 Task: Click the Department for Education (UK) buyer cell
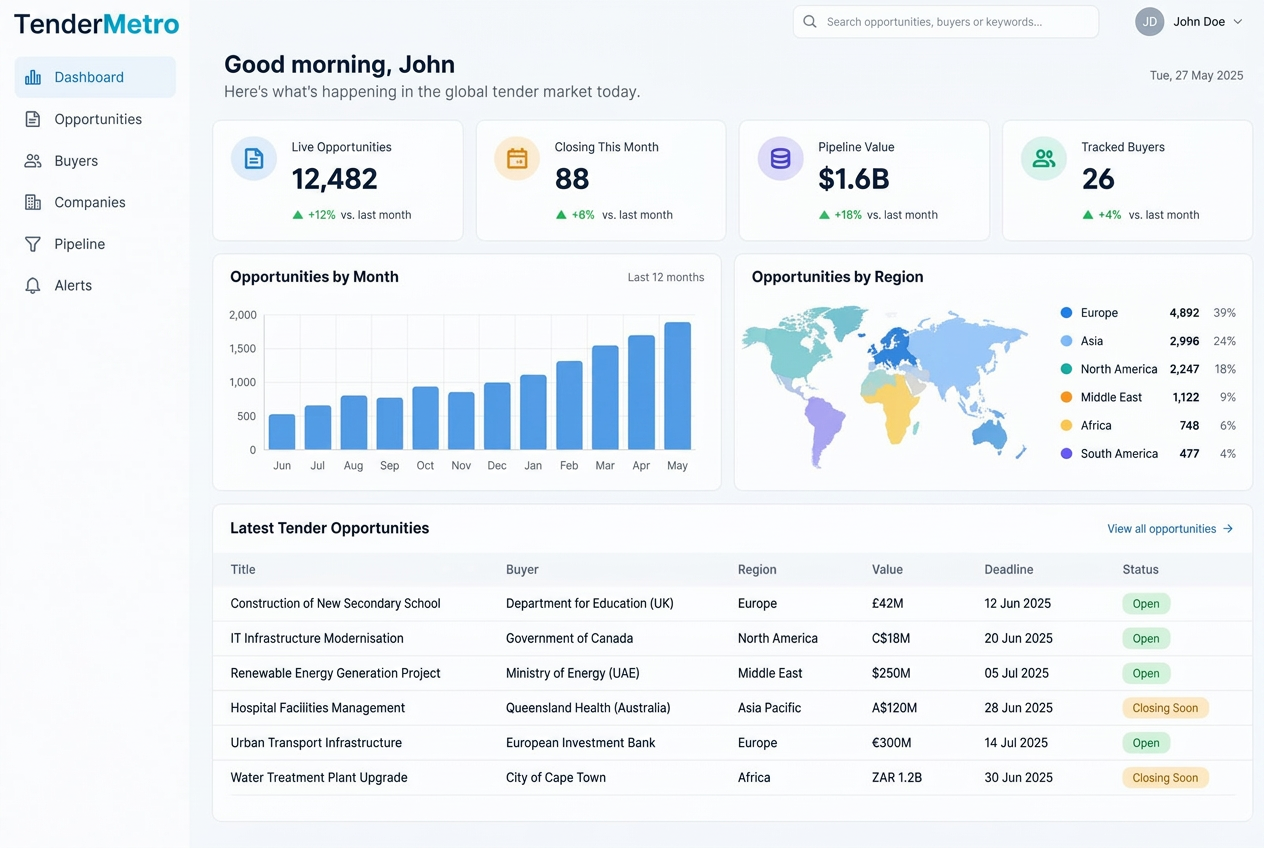pyautogui.click(x=590, y=604)
